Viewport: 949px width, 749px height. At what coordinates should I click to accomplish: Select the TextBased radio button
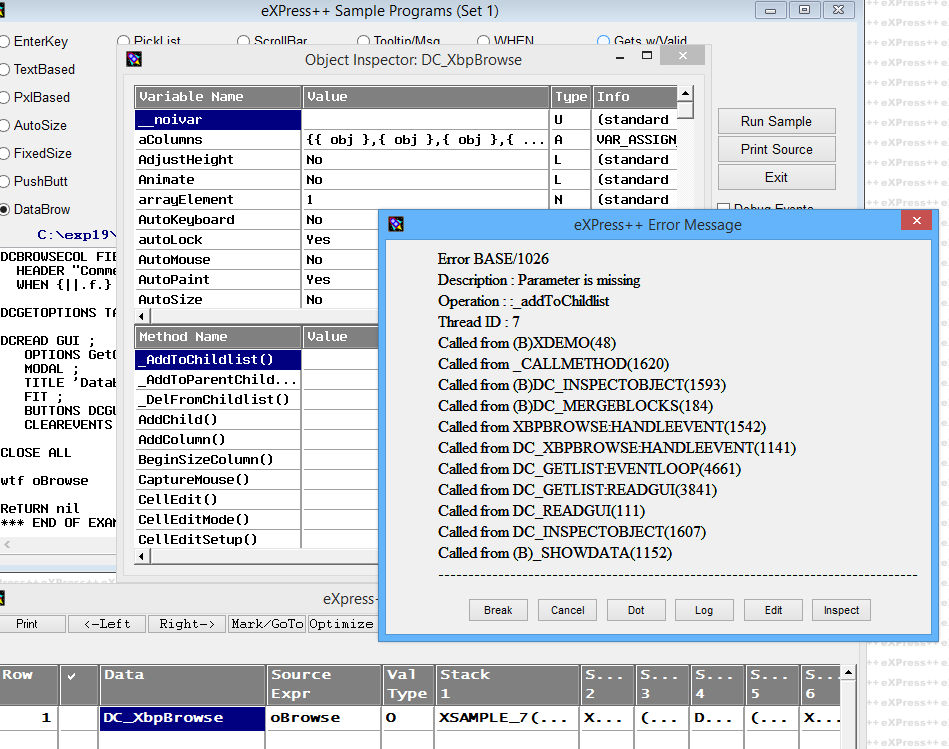(x=4, y=70)
